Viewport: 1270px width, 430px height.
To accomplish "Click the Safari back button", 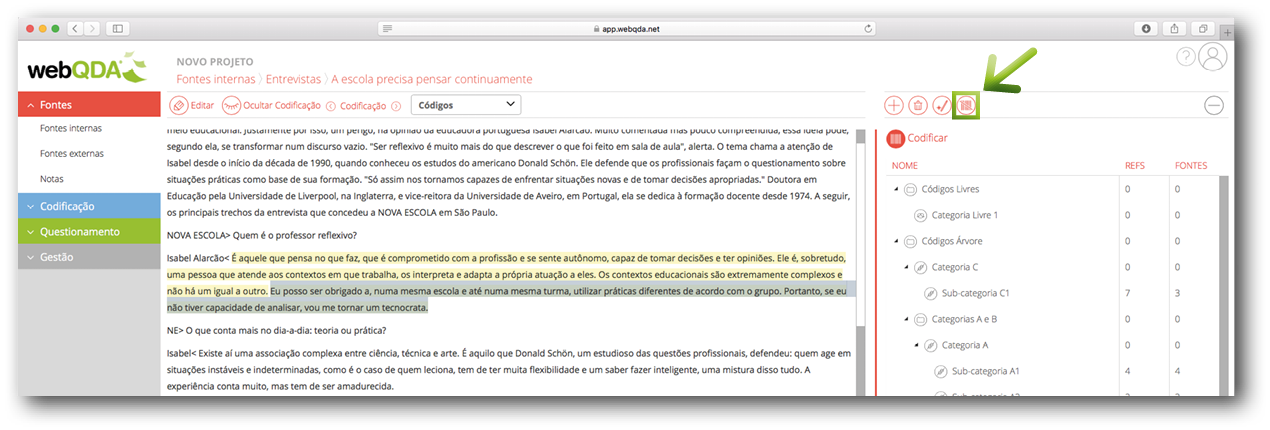I will click(76, 28).
